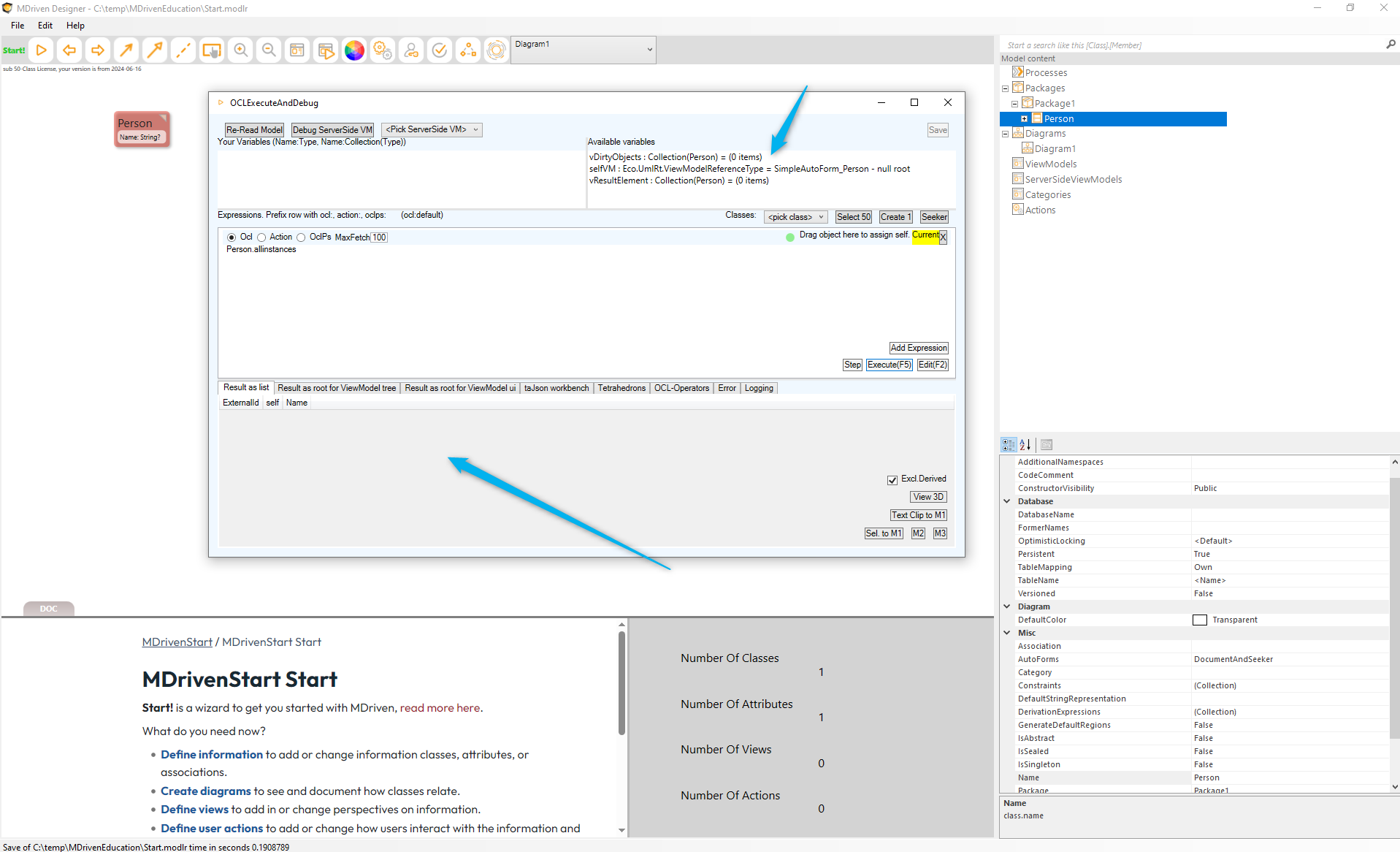Click the checkmark validate model icon

pyautogui.click(x=440, y=50)
